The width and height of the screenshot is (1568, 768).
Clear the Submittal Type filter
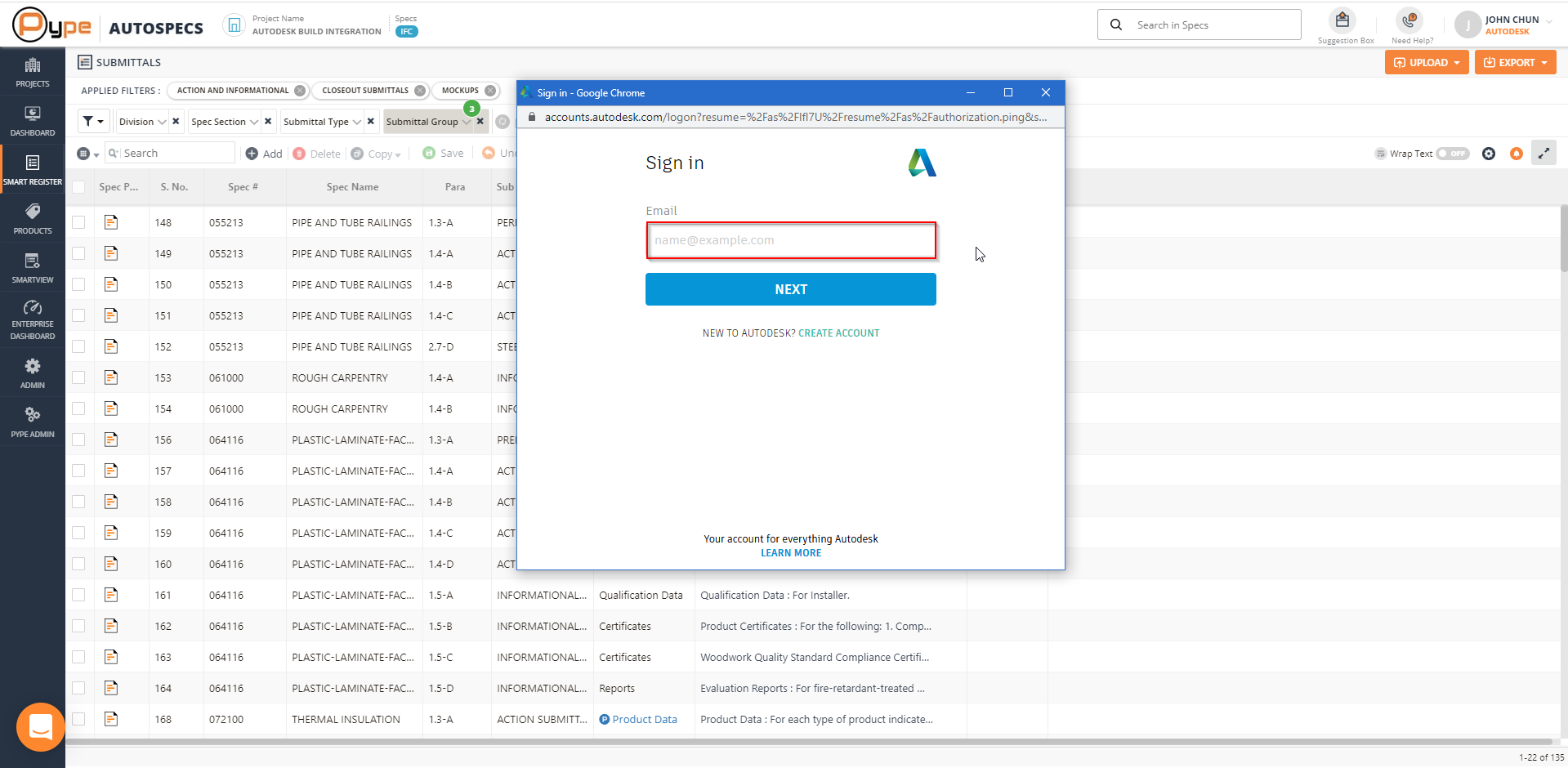[x=371, y=122]
